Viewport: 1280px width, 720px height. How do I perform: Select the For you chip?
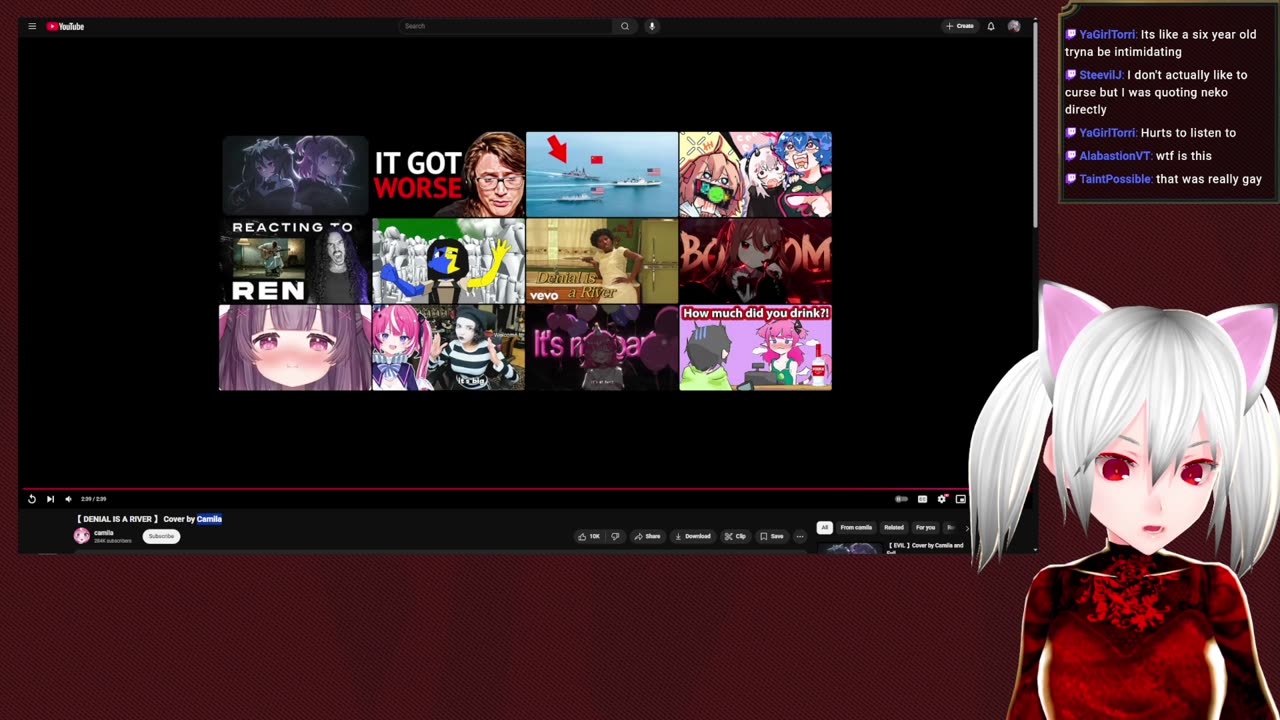tap(926, 527)
